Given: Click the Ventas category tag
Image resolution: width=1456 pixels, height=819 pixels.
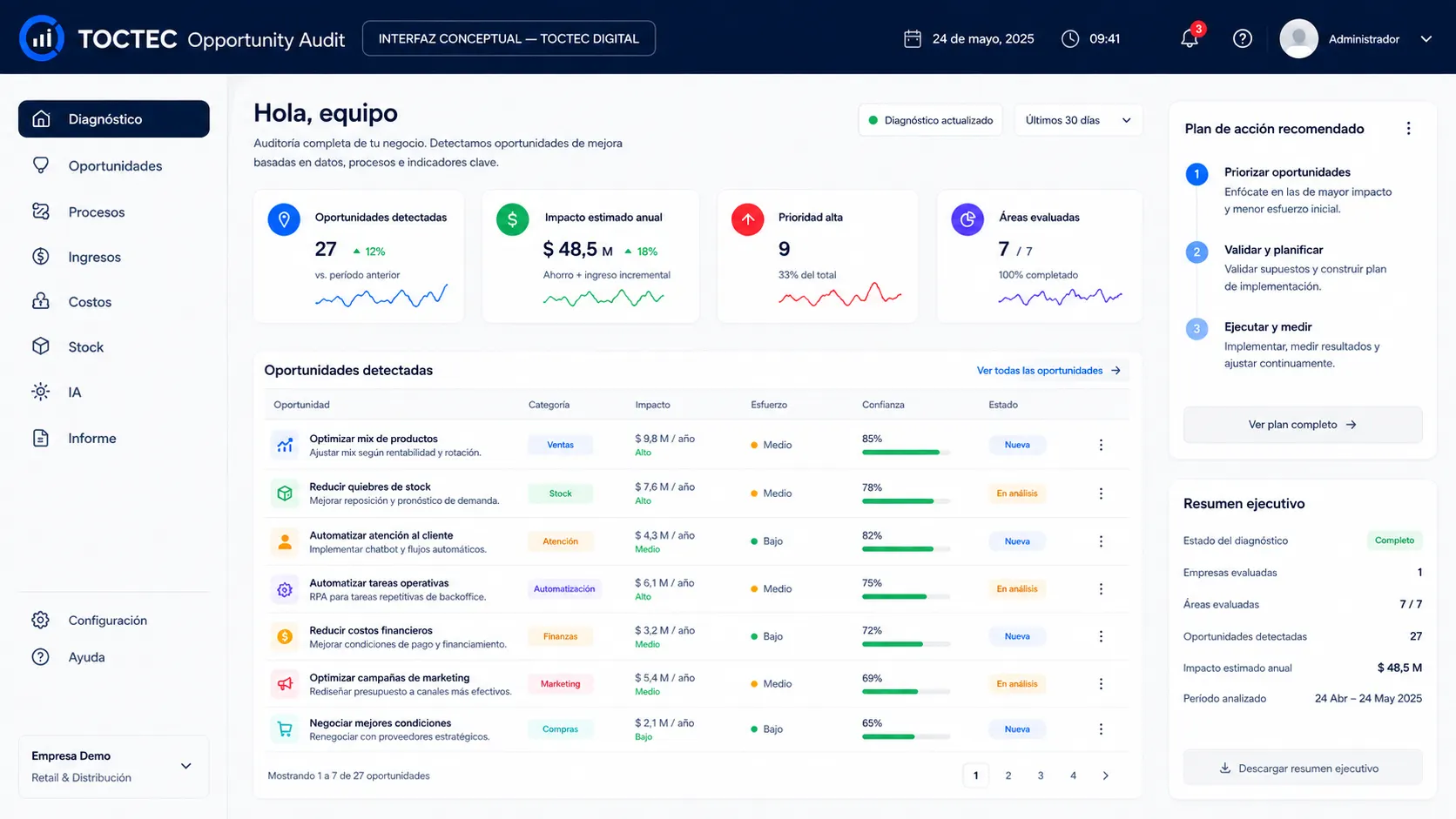Looking at the screenshot, I should pos(560,445).
